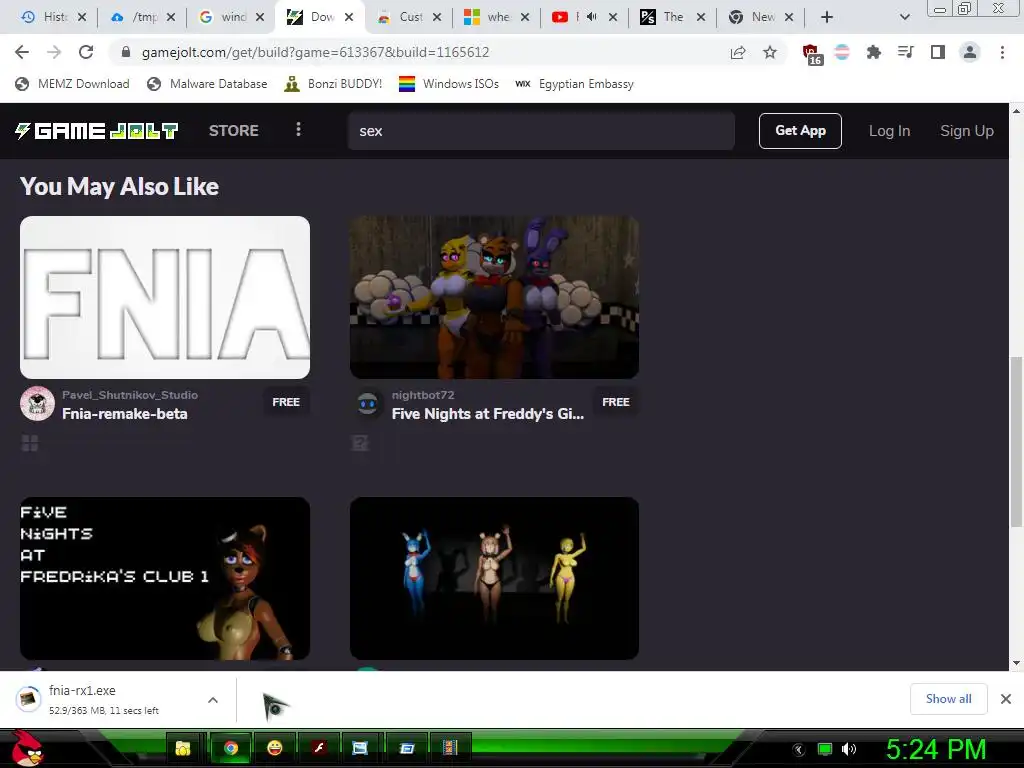Image resolution: width=1024 pixels, height=768 pixels.
Task: Reload the gamejolt.com page
Action: coord(86,52)
